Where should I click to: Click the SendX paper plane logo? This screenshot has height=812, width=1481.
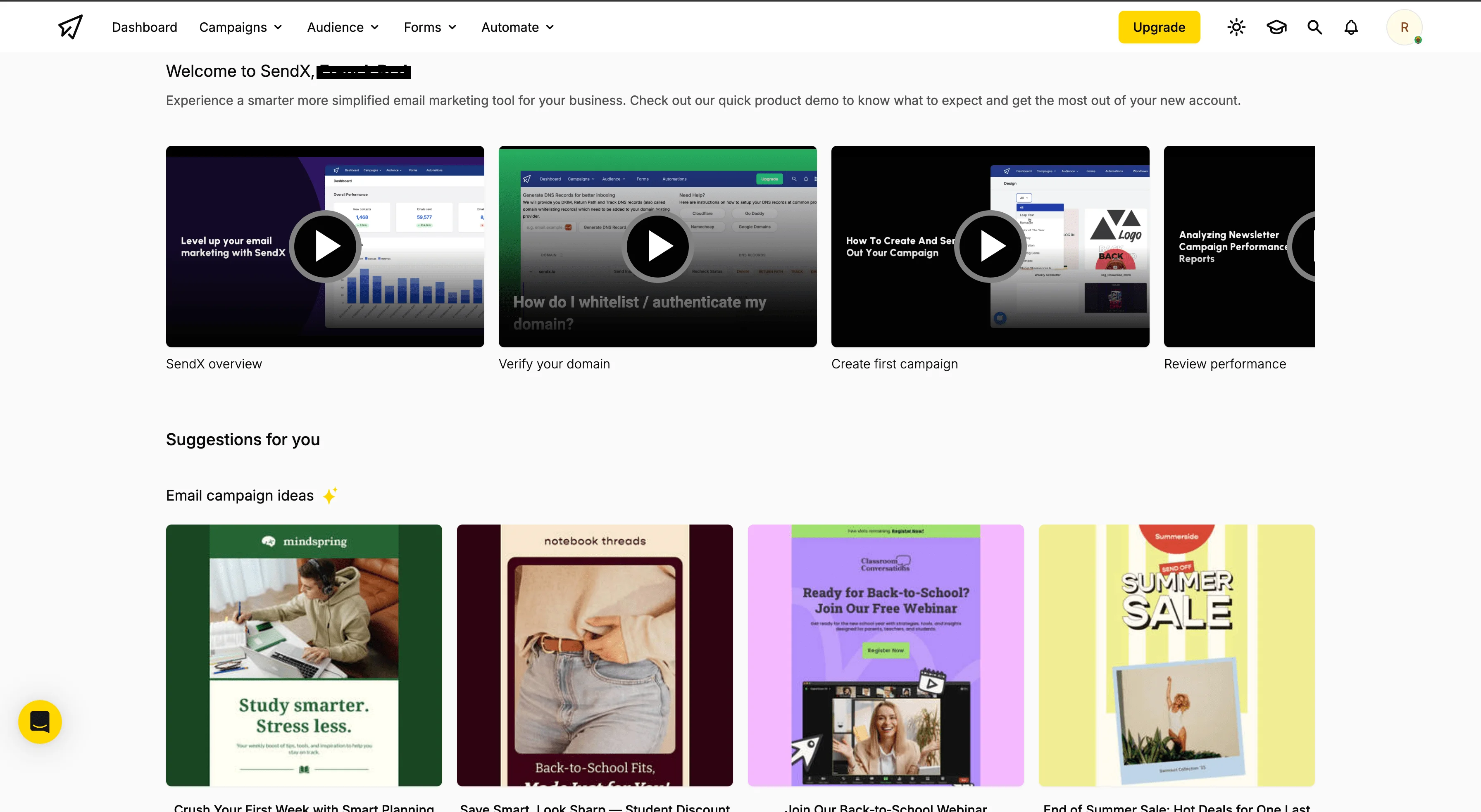tap(70, 27)
